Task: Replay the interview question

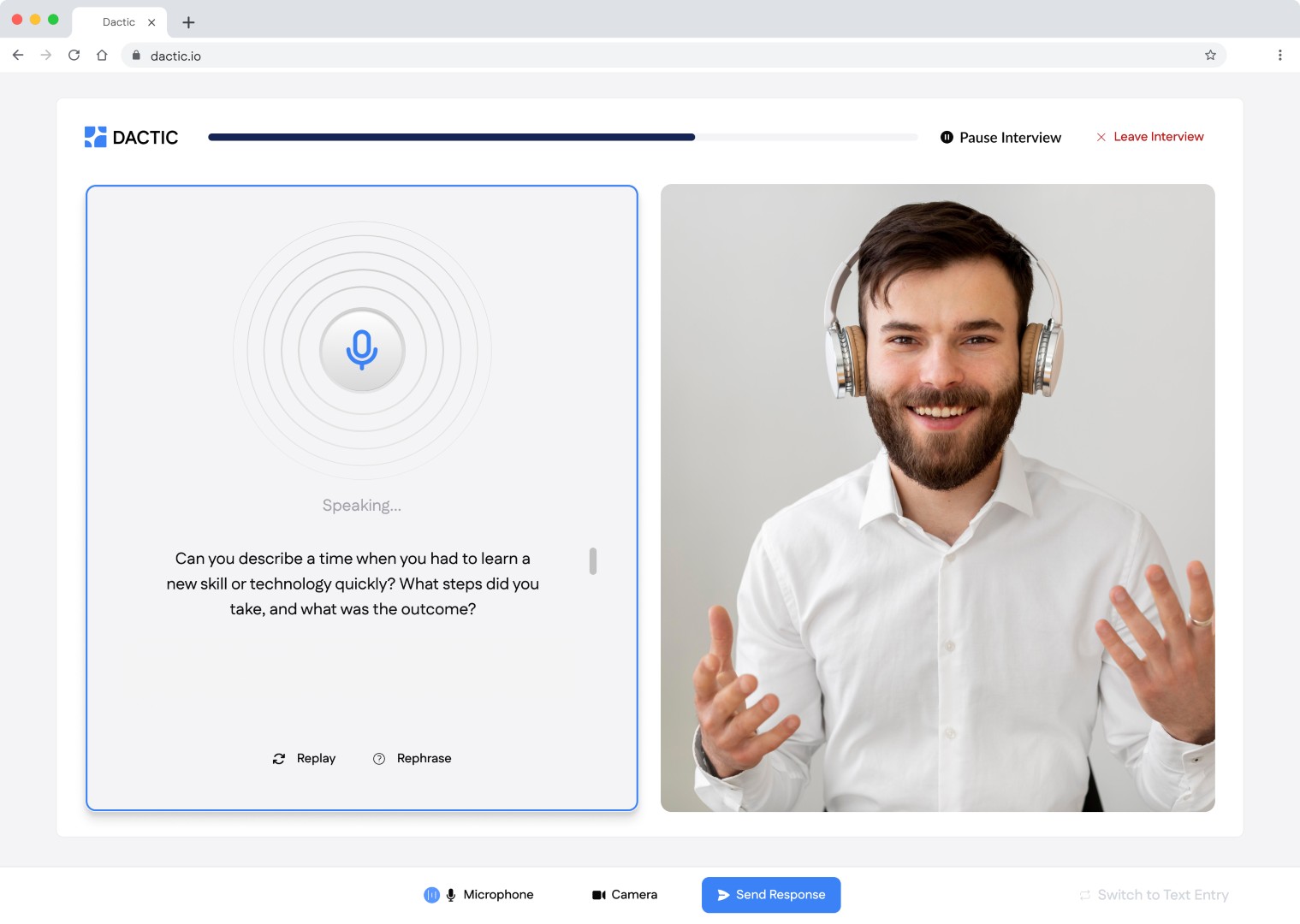Action: tap(304, 759)
